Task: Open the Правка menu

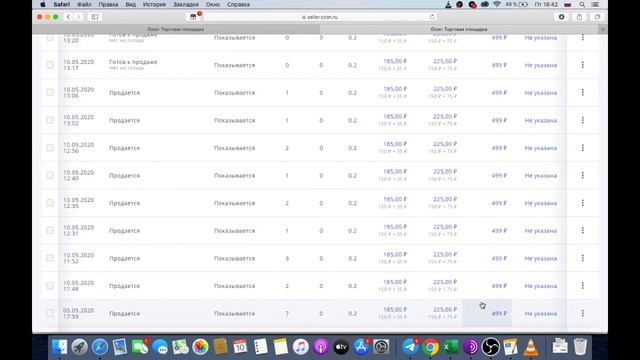Action: pos(108,4)
